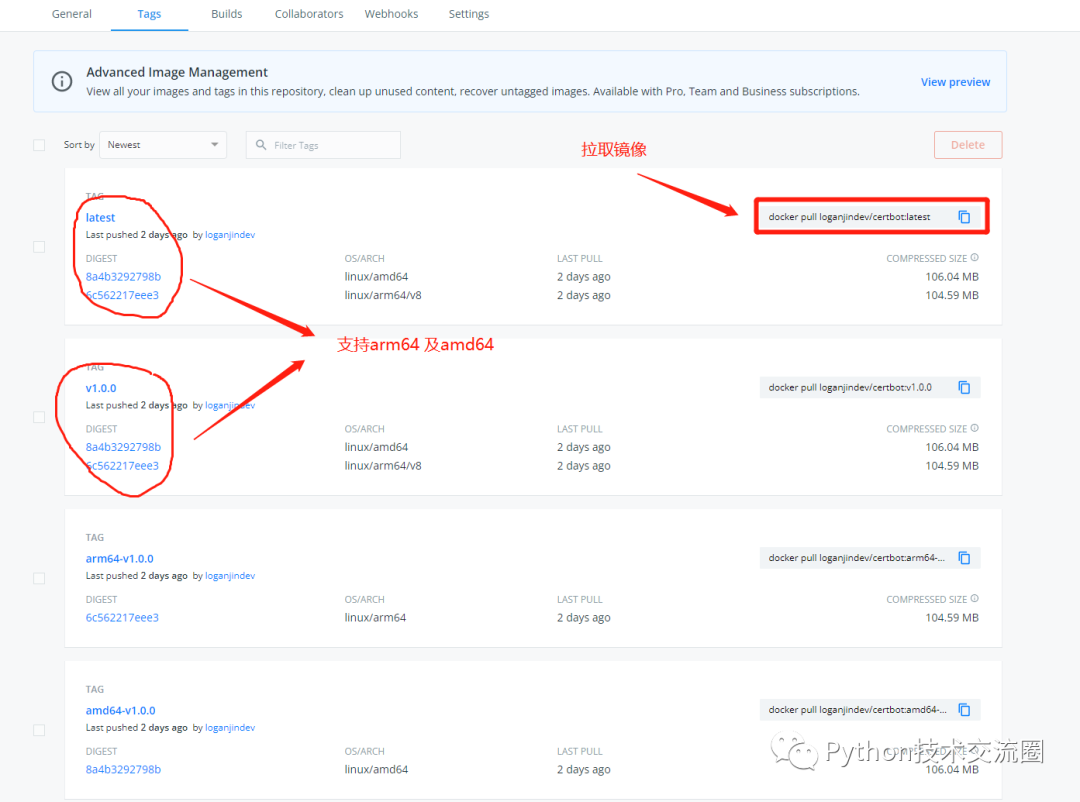Expand the sort dropdown arrow
The height and width of the screenshot is (802, 1080).
tap(214, 145)
